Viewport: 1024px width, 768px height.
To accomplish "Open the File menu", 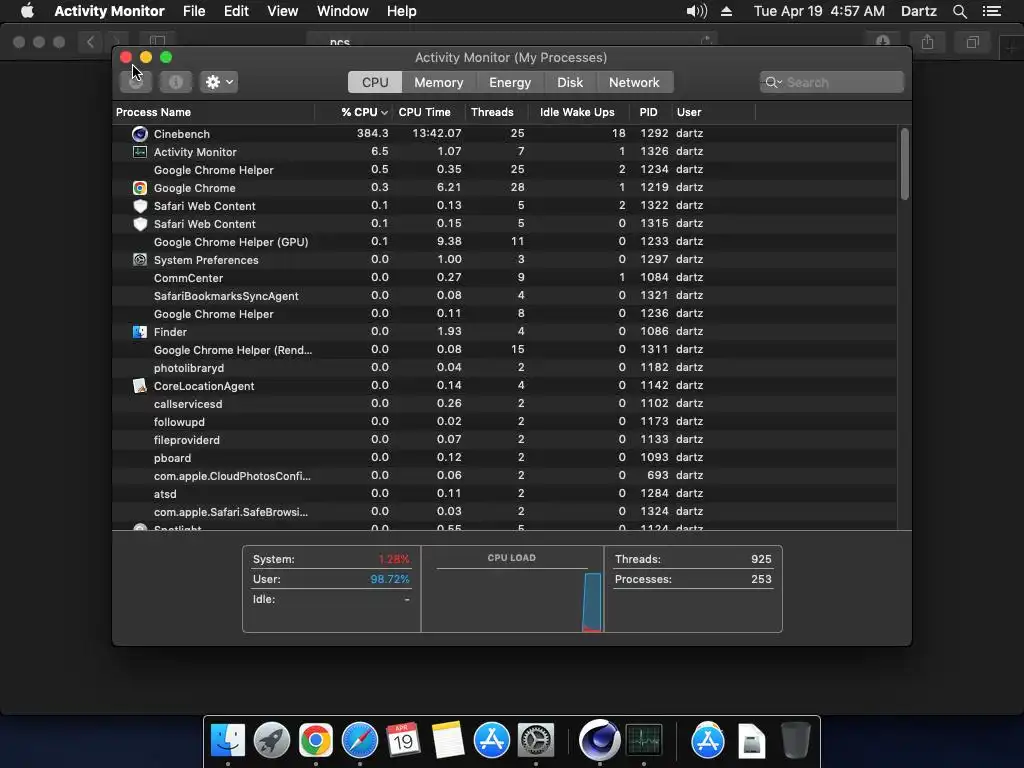I will [194, 11].
